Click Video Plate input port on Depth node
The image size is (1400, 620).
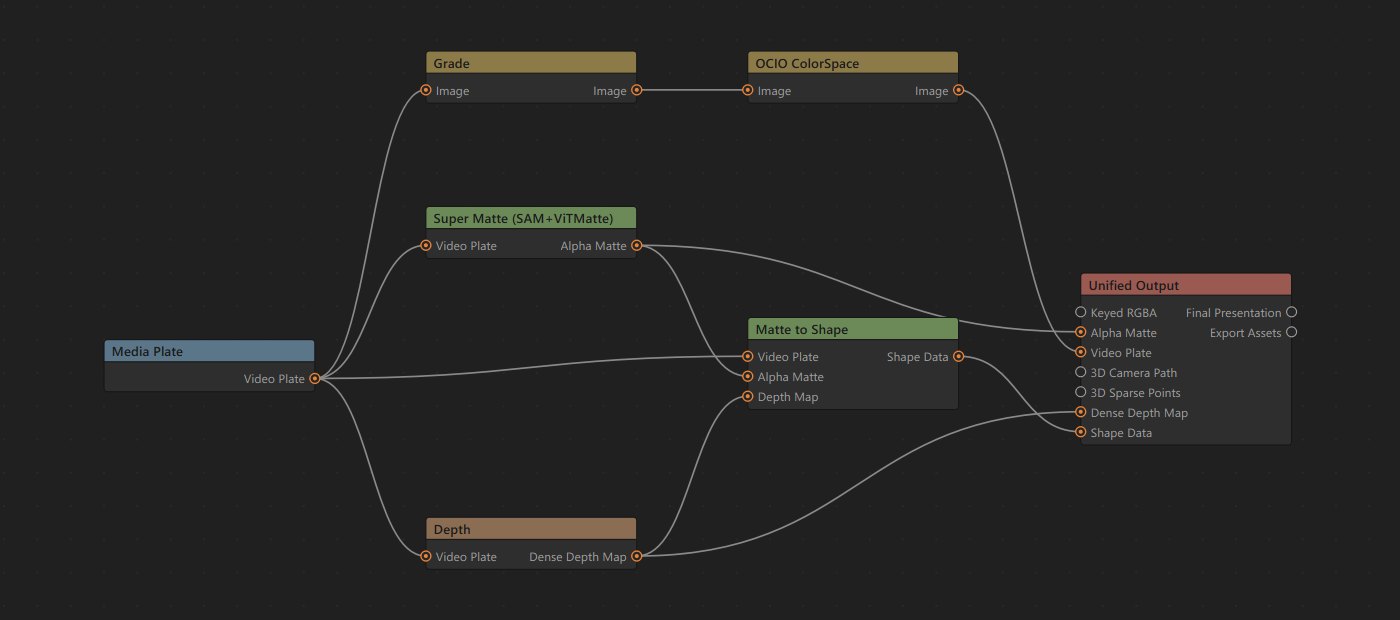tap(426, 557)
